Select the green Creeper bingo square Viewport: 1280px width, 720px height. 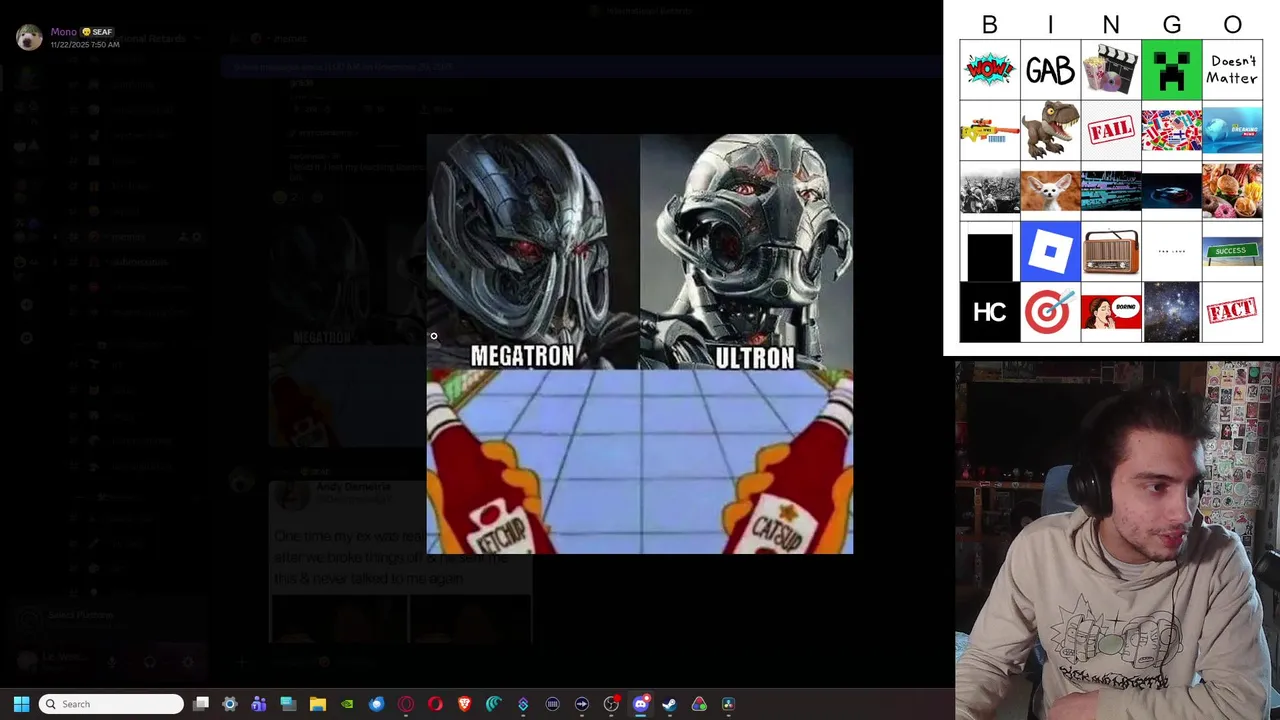1171,70
